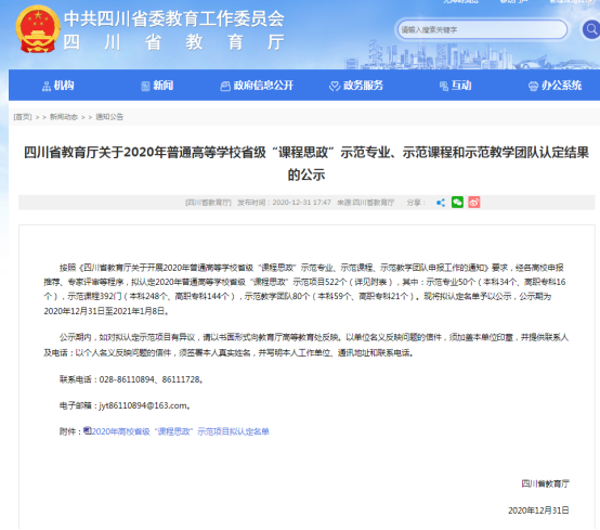600x530 pixels.
Task: Share the article via Weibo icon
Action: (x=475, y=202)
